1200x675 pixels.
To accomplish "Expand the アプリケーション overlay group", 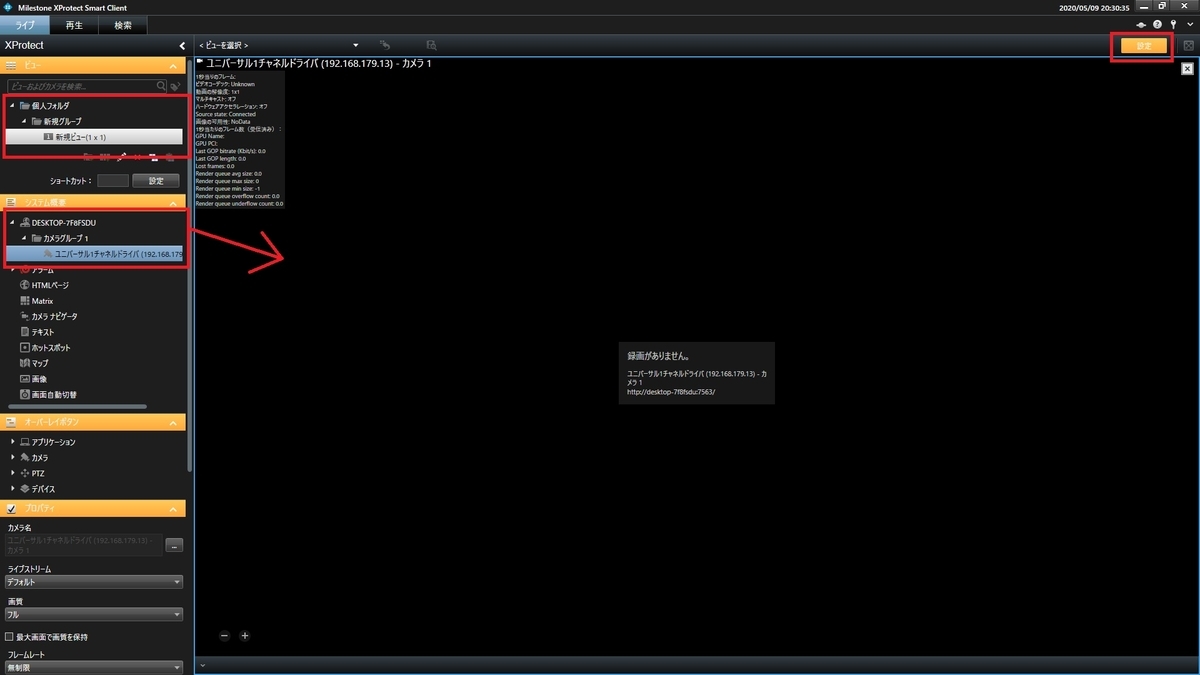I will click(x=12, y=442).
